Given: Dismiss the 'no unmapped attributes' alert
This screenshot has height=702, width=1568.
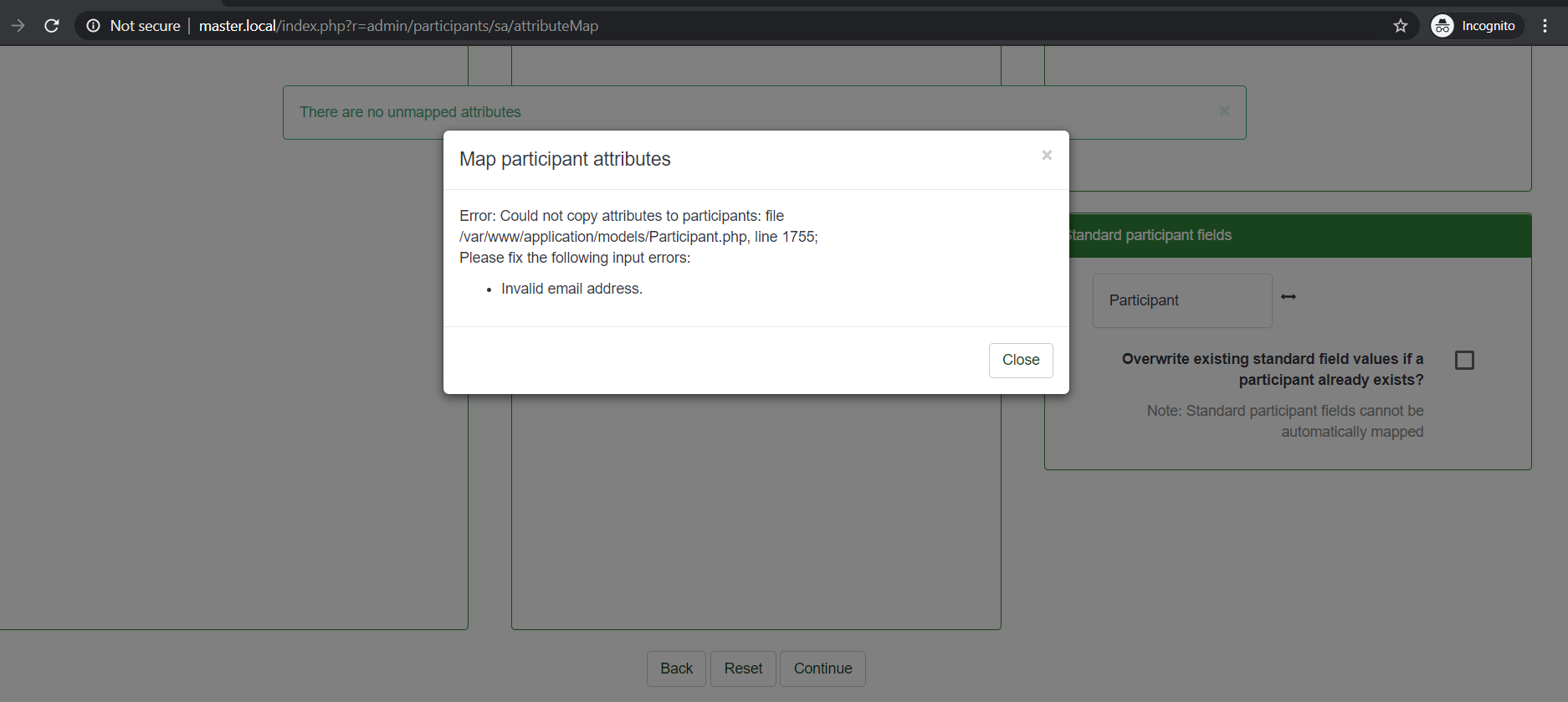Looking at the screenshot, I should point(1224,111).
